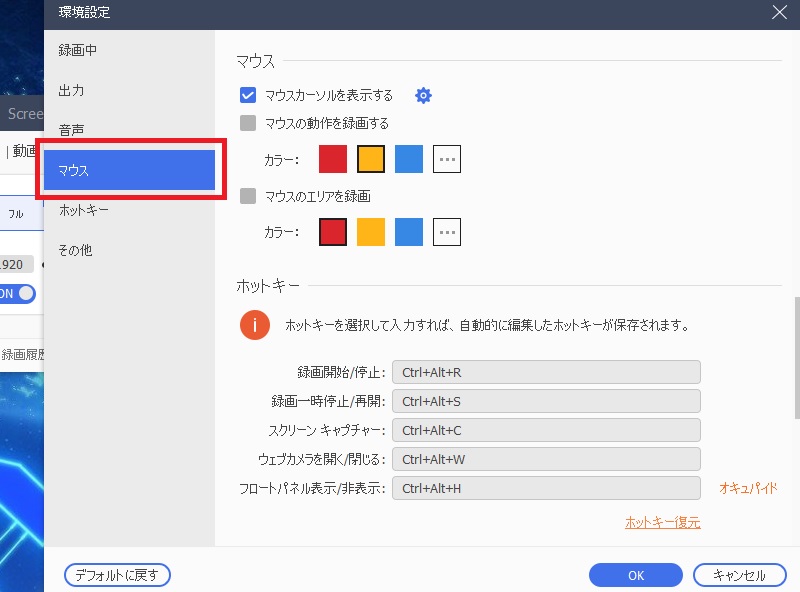This screenshot has width=800, height=592.
Task: Click スクリーン キャプチャー hotkey field
Action: 546,431
